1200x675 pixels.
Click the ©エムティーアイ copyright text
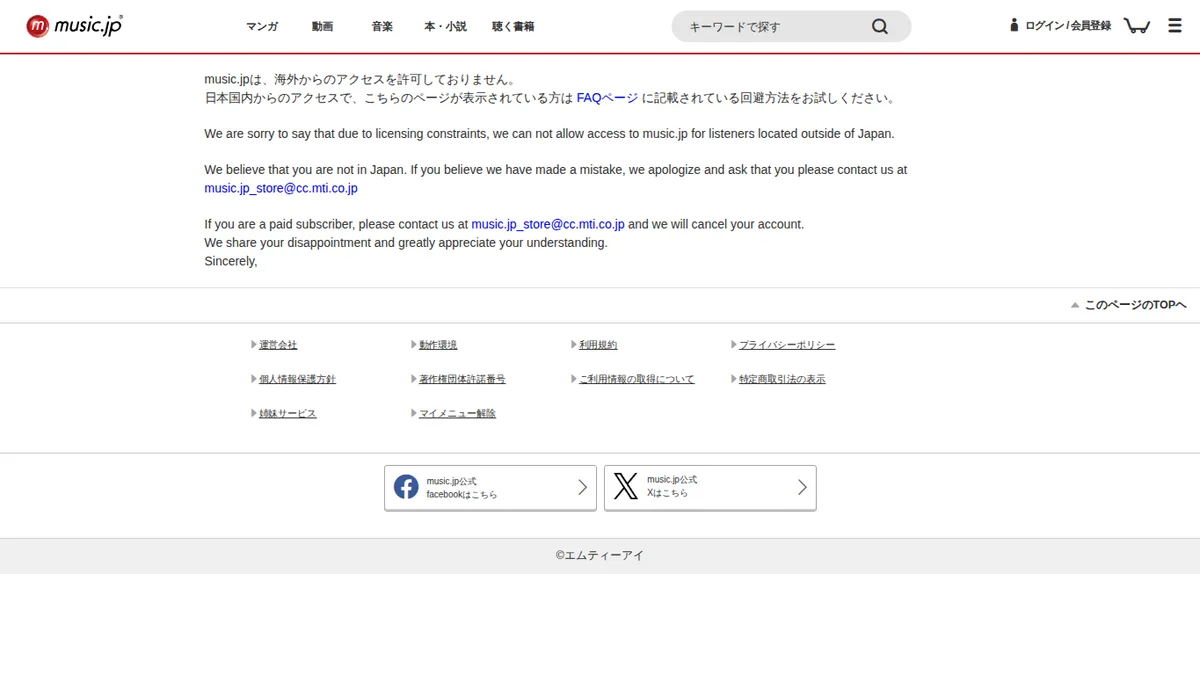pyautogui.click(x=600, y=555)
